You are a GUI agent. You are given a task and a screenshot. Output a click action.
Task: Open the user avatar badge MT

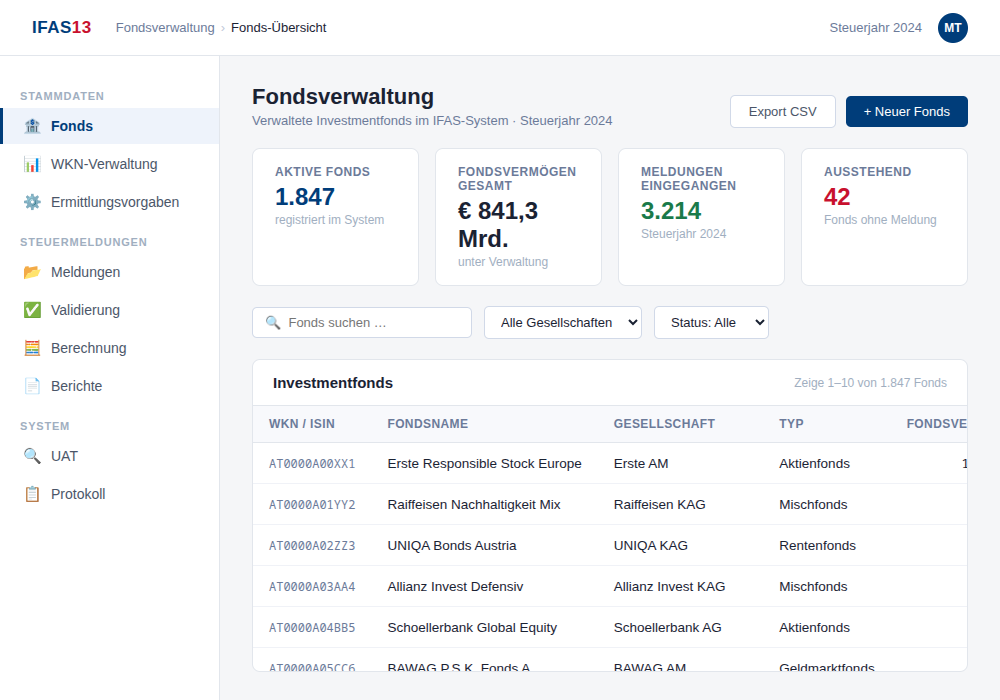point(952,28)
